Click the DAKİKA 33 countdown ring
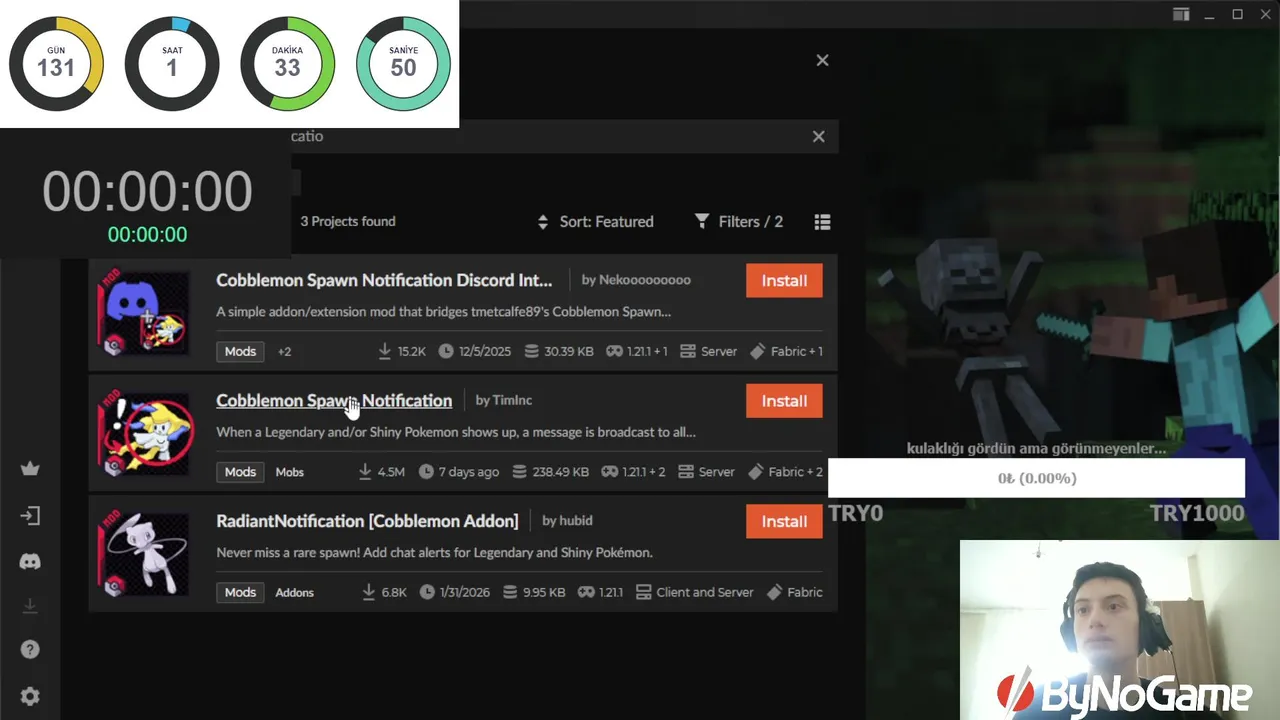Screen dimensions: 1280x720 (x=288, y=63)
